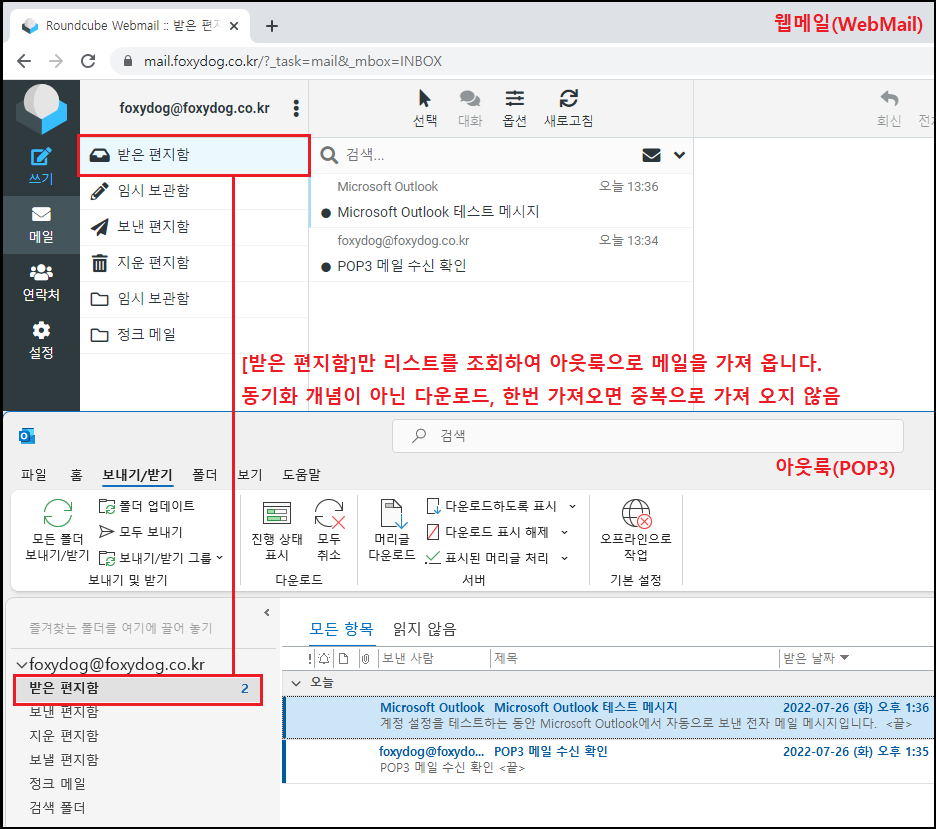Click 진행 상태 표시 button

(x=277, y=530)
